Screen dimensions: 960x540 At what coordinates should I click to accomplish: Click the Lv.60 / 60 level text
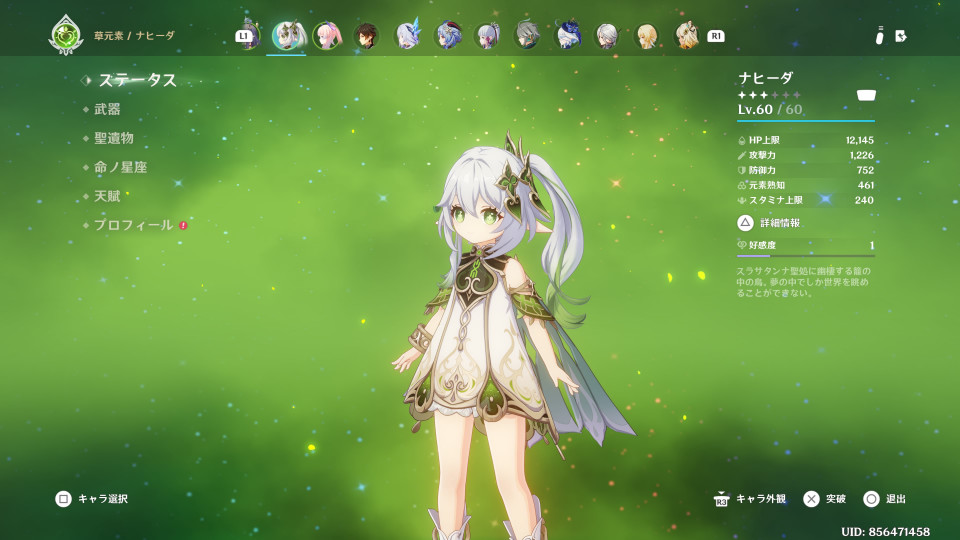point(770,110)
